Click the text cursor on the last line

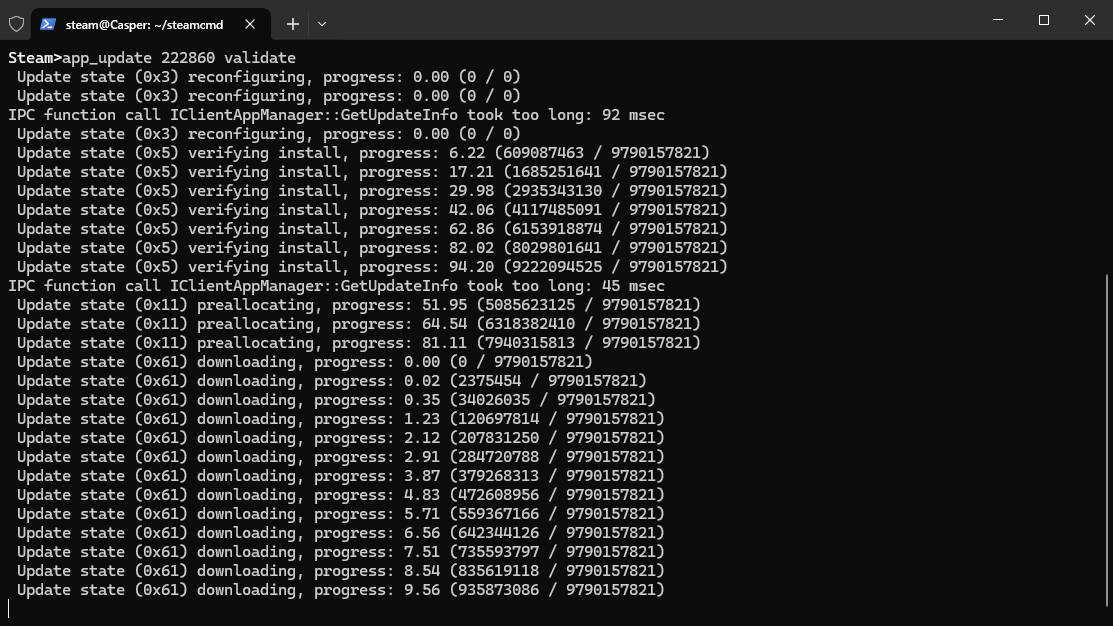[x=9, y=608]
